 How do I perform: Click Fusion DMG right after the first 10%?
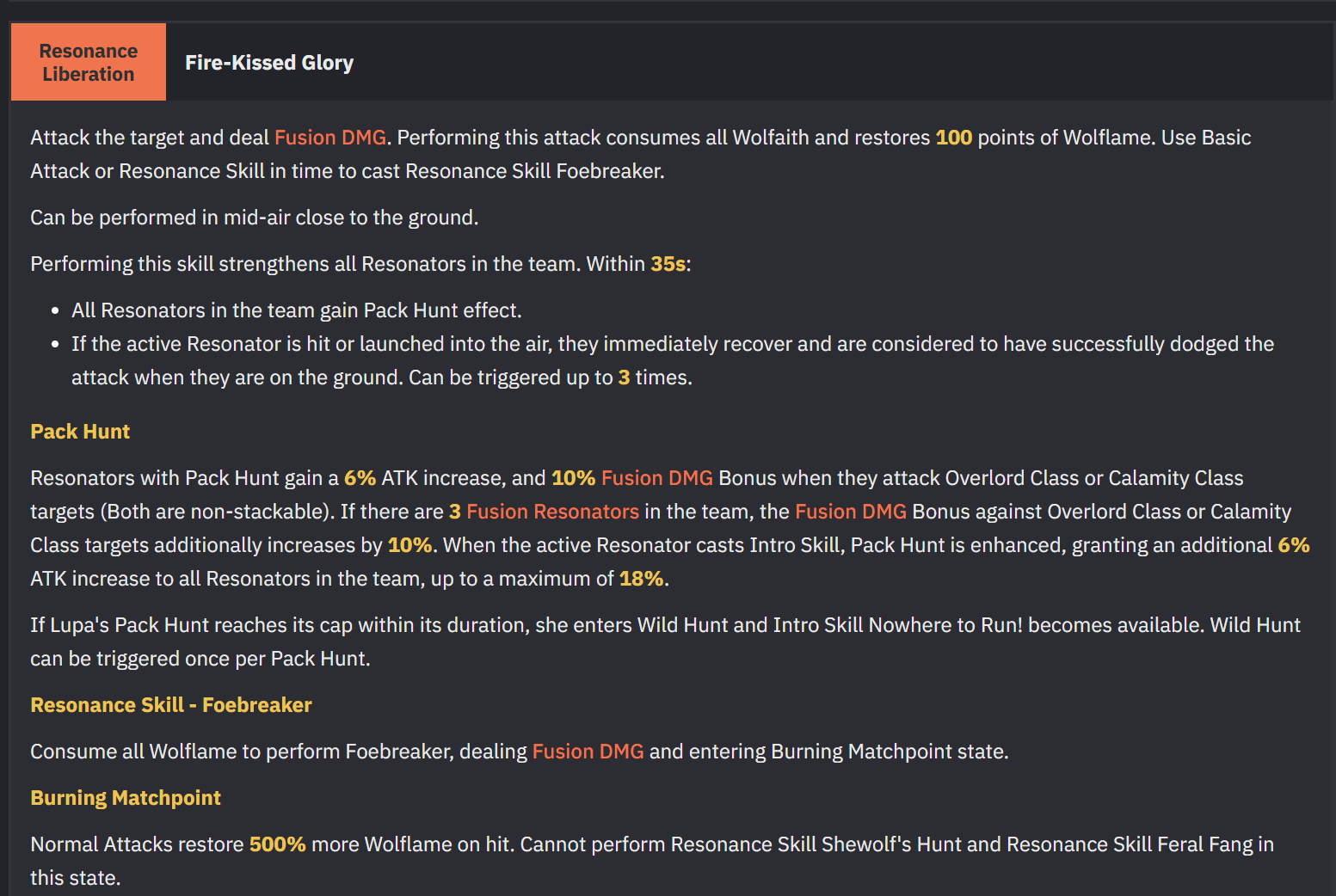click(656, 478)
